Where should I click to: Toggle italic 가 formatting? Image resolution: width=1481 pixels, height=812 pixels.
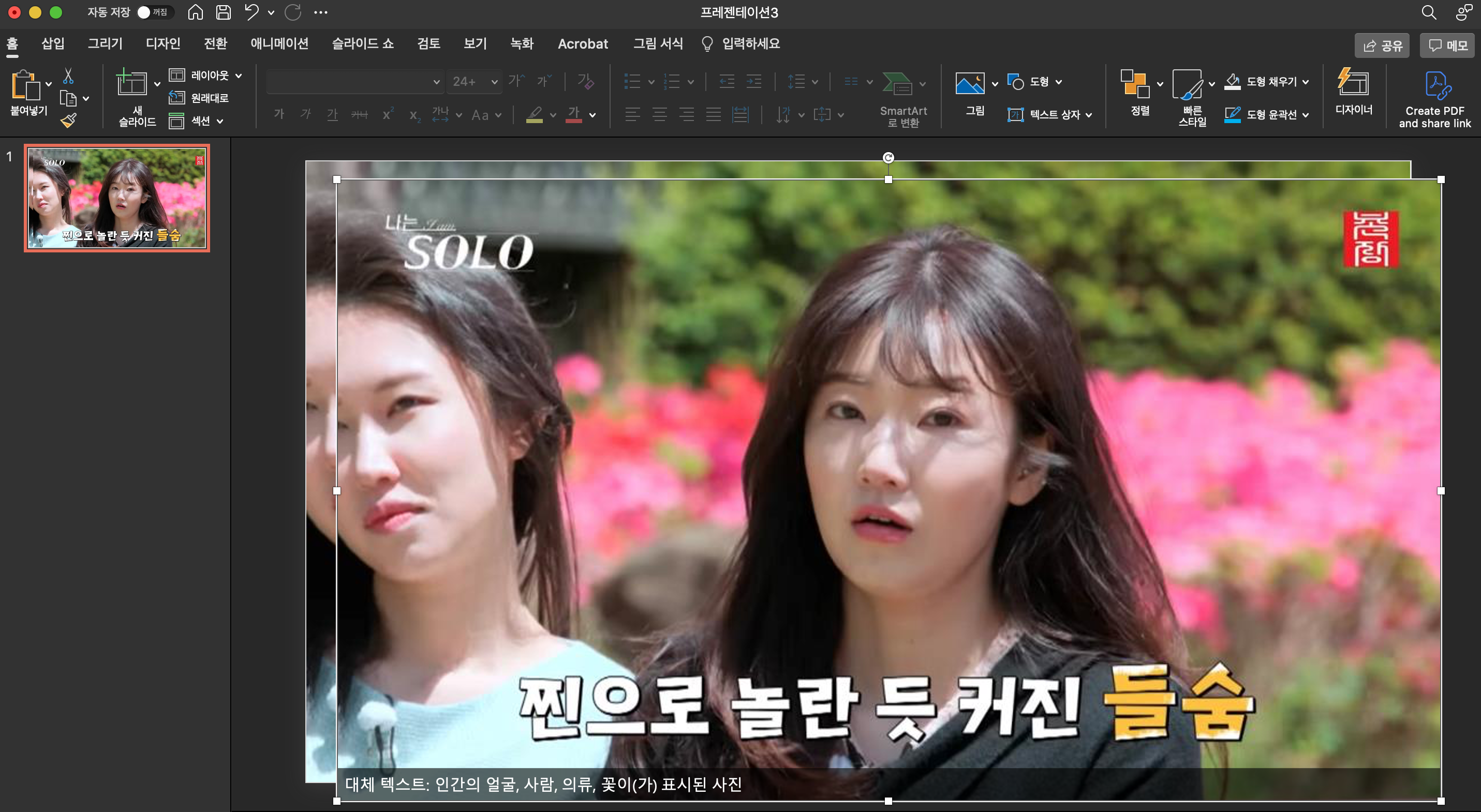(x=306, y=114)
